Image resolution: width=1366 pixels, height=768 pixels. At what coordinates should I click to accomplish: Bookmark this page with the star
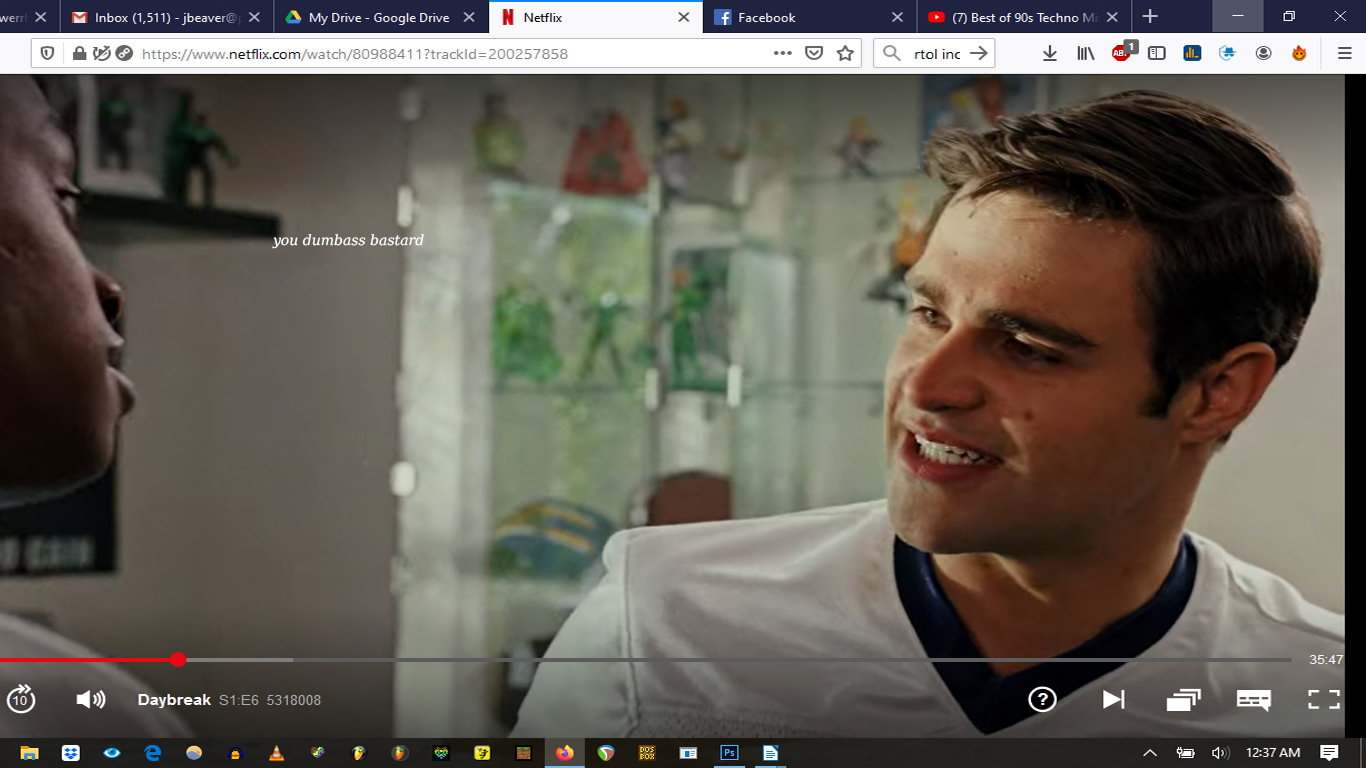click(x=845, y=53)
